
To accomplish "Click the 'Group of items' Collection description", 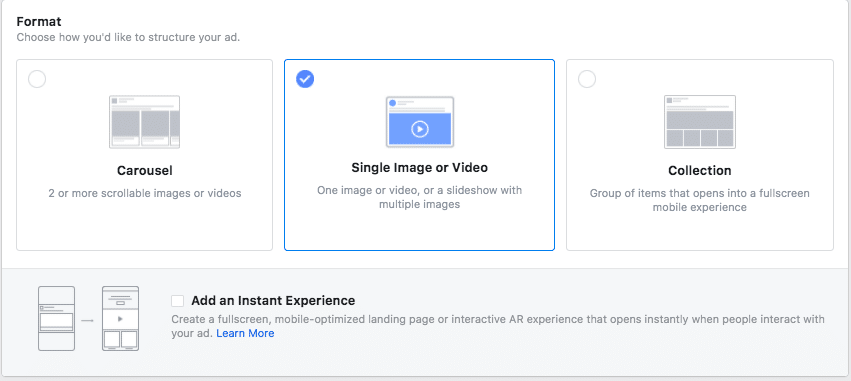I will coord(700,200).
